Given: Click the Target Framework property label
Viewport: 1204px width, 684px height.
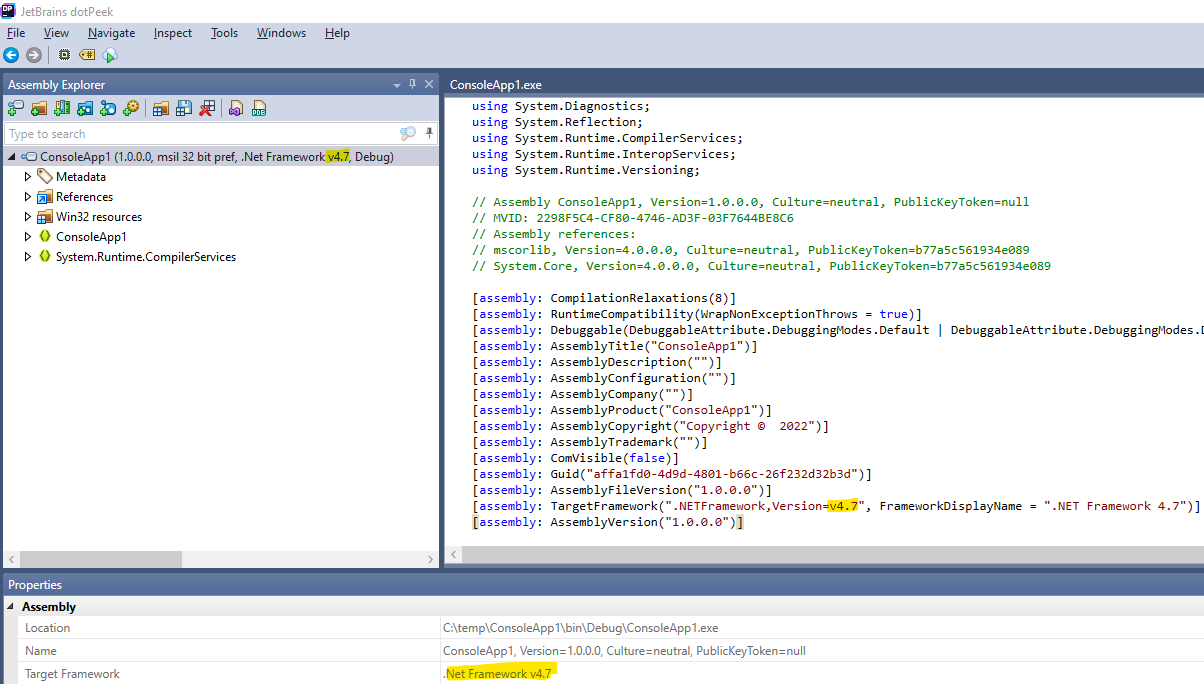Looking at the screenshot, I should click(x=72, y=674).
